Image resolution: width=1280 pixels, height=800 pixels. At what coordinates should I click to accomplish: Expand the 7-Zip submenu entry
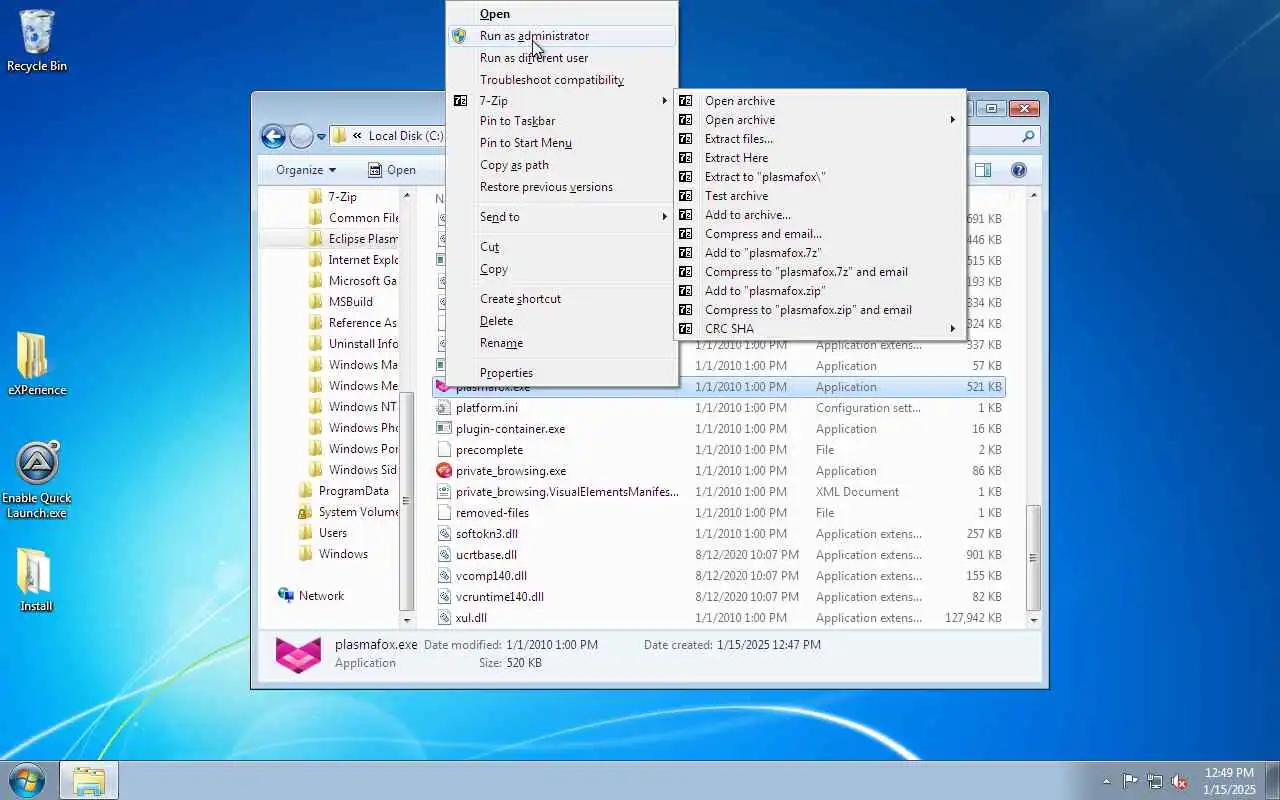(562, 101)
